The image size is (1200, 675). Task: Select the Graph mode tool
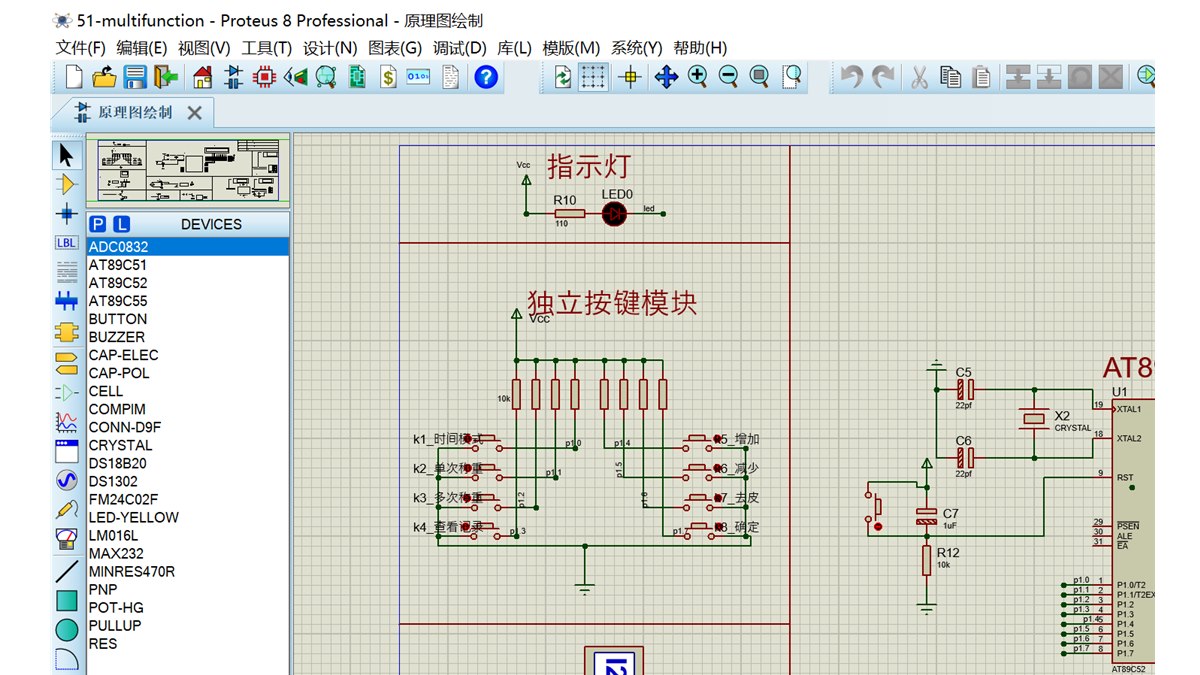(x=66, y=422)
